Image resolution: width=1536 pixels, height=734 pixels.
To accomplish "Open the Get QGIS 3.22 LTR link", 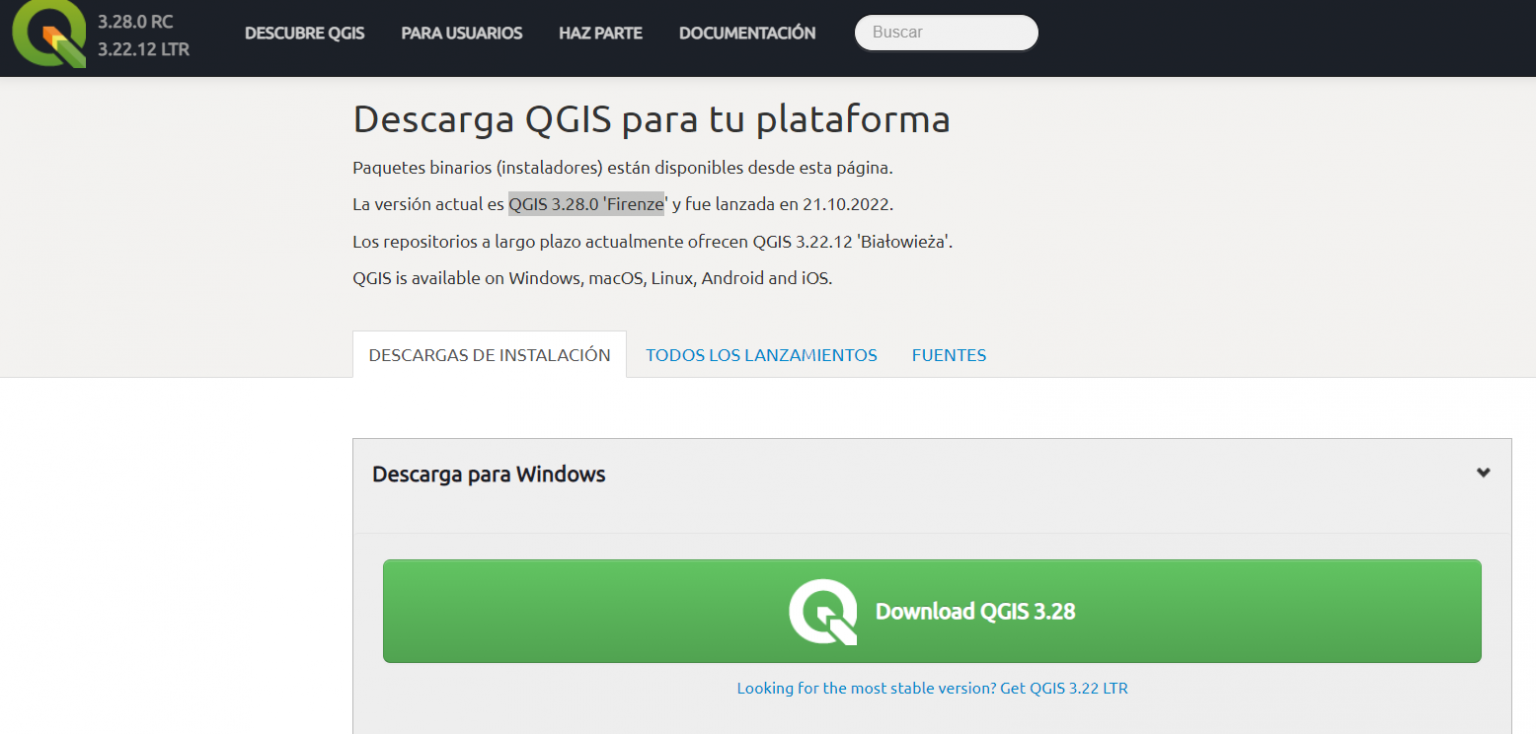I will coord(1063,688).
